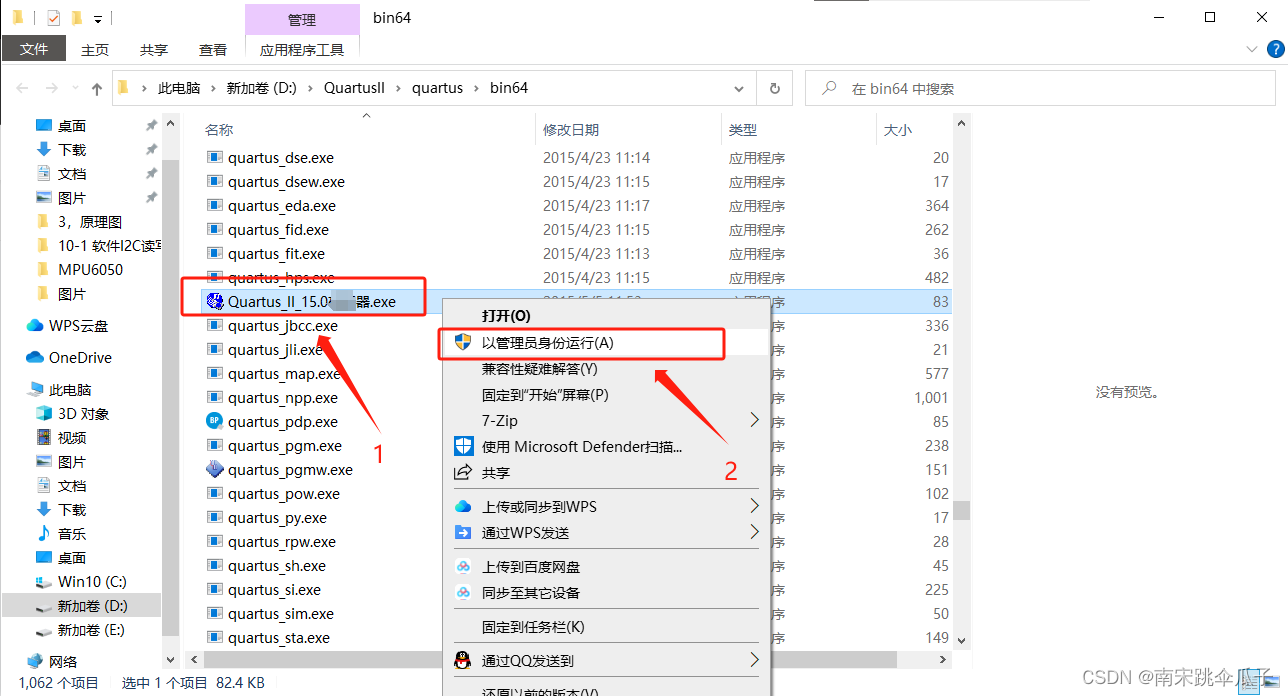Open Downloads in quick access
The height and width of the screenshot is (696, 1288).
tap(72, 149)
